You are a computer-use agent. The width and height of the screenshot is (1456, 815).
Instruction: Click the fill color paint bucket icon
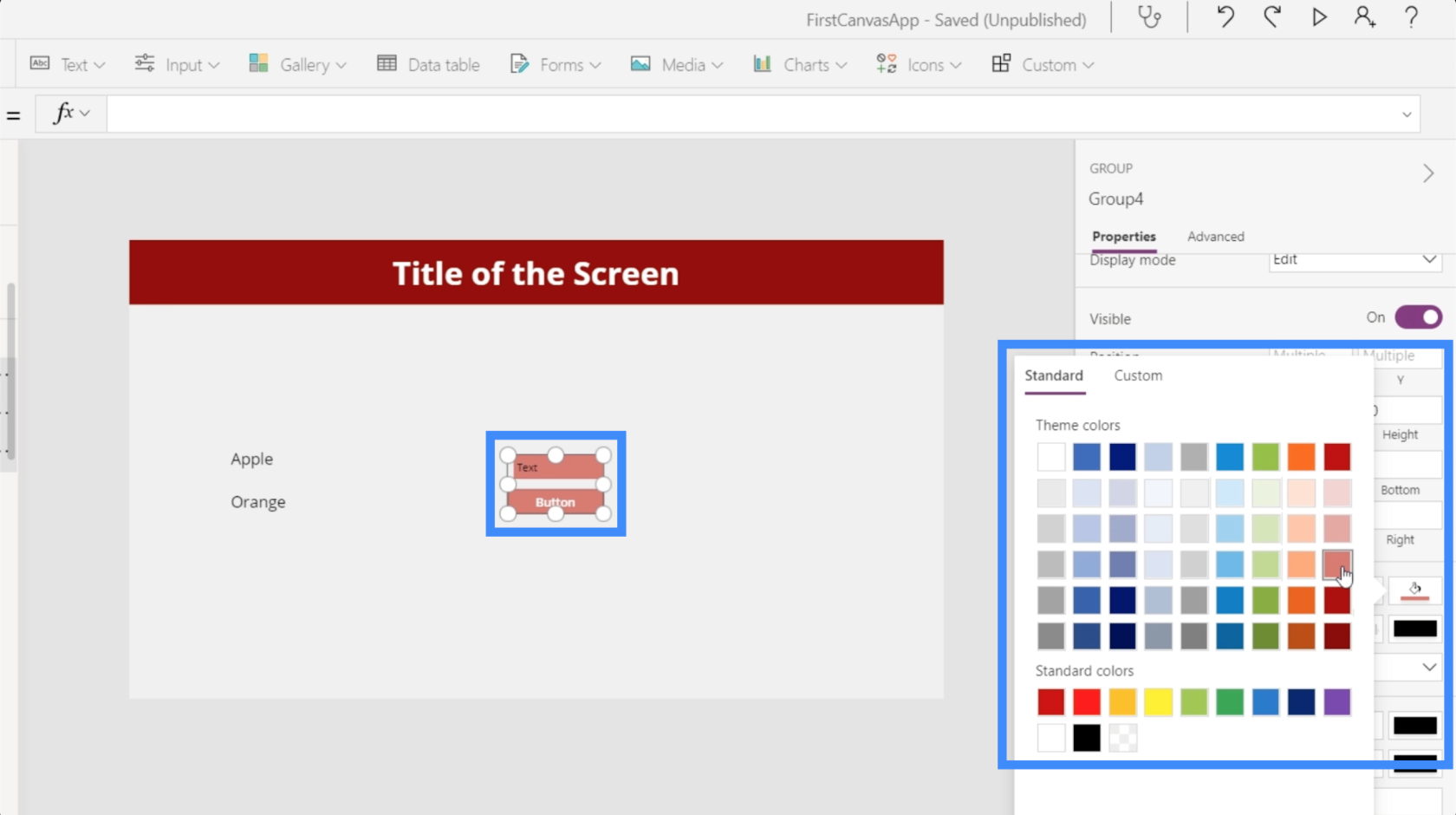click(x=1414, y=590)
